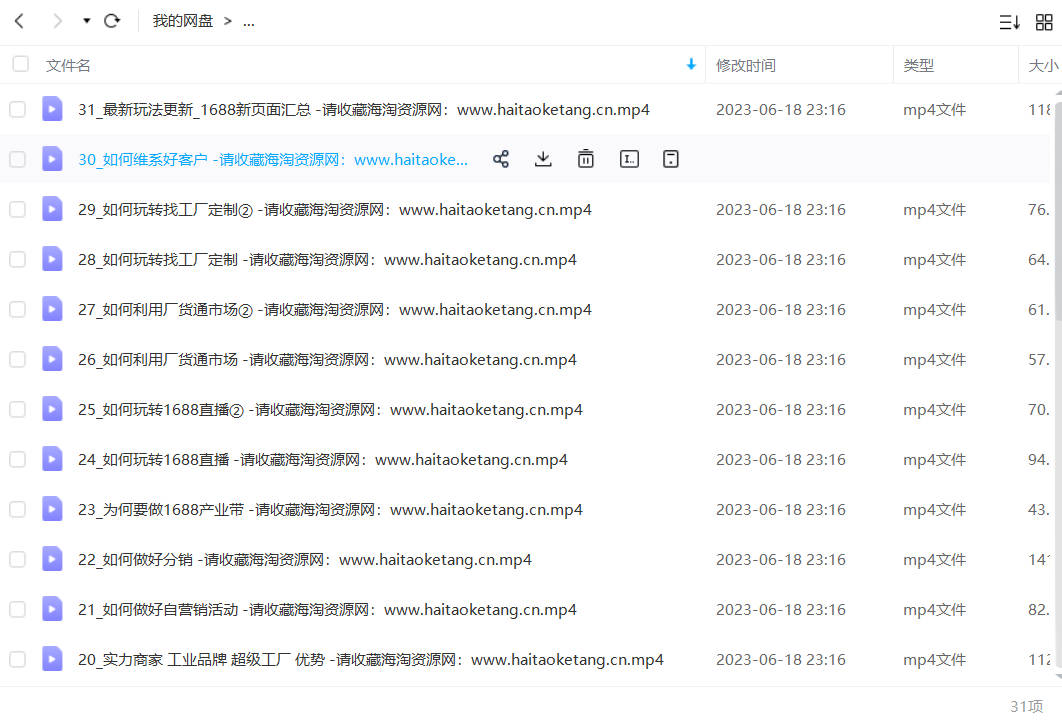Open file 20_实力商家 工业品牌 超级工厂 优势
The image size is (1062, 727).
[x=371, y=660]
